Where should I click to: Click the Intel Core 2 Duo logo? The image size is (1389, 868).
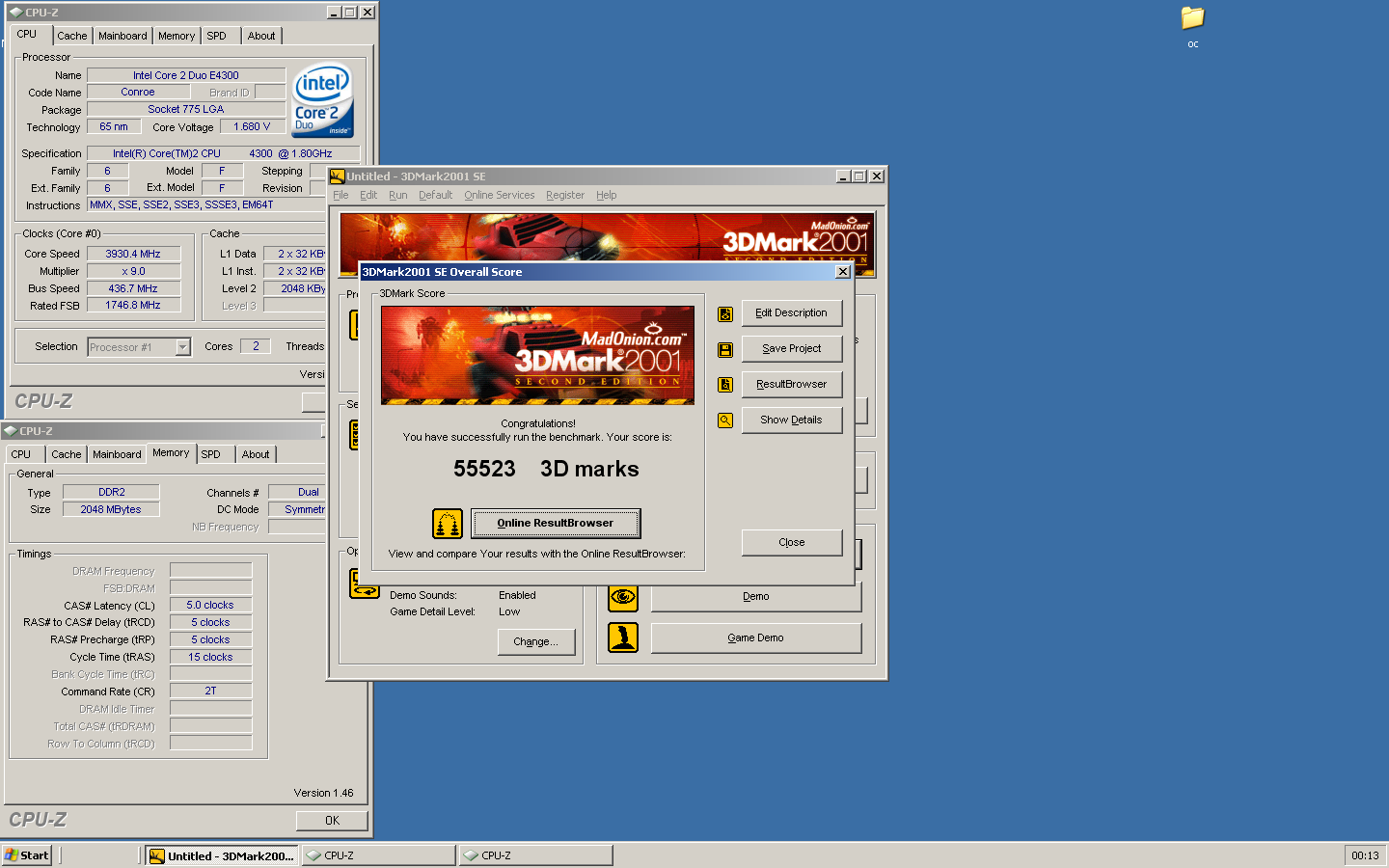pyautogui.click(x=323, y=100)
